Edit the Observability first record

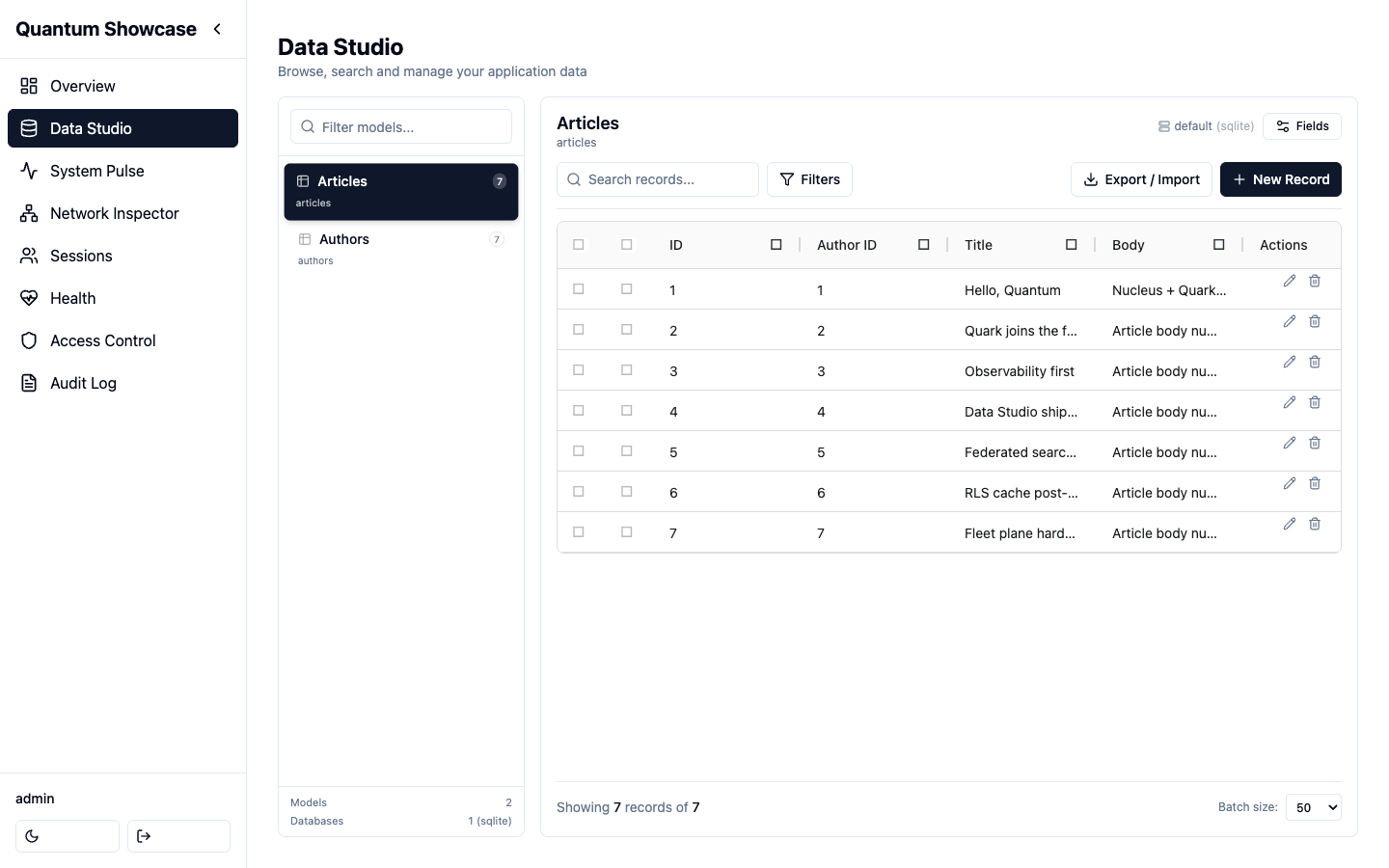1290,362
